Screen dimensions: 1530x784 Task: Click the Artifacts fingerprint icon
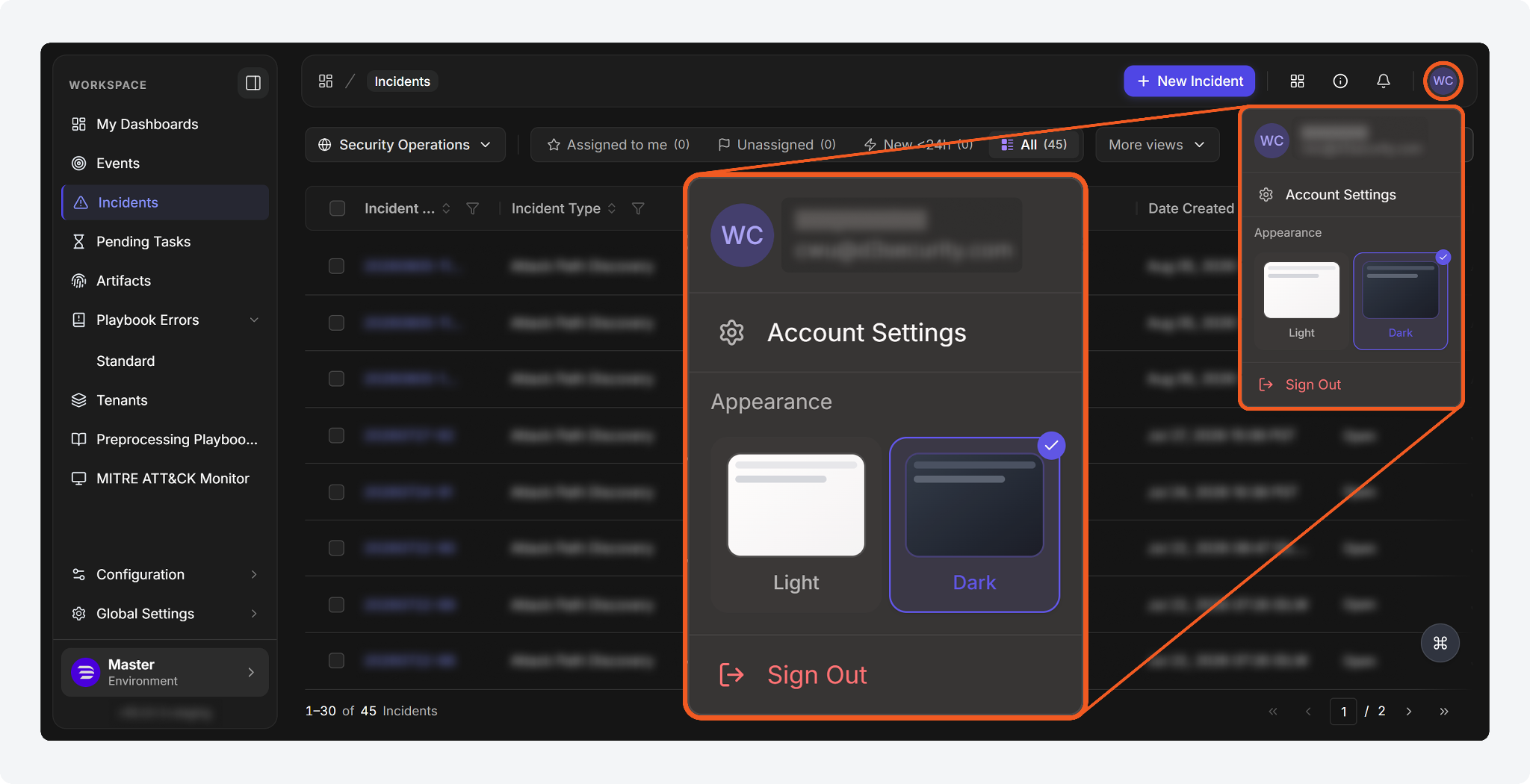[x=78, y=281]
